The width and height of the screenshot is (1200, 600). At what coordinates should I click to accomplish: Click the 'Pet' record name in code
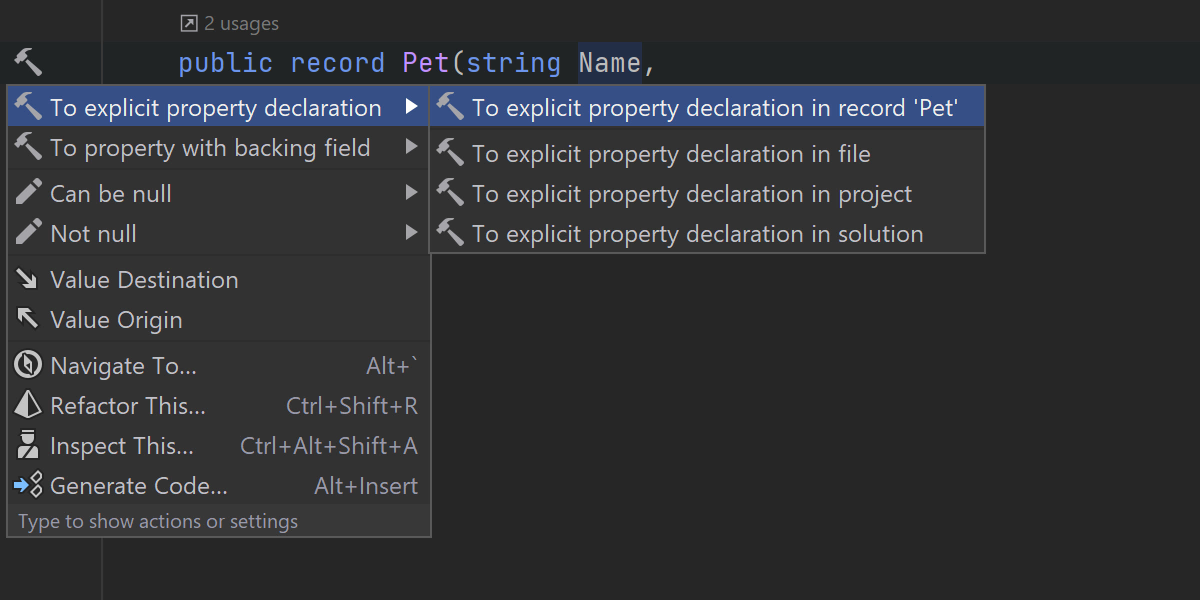(426, 63)
